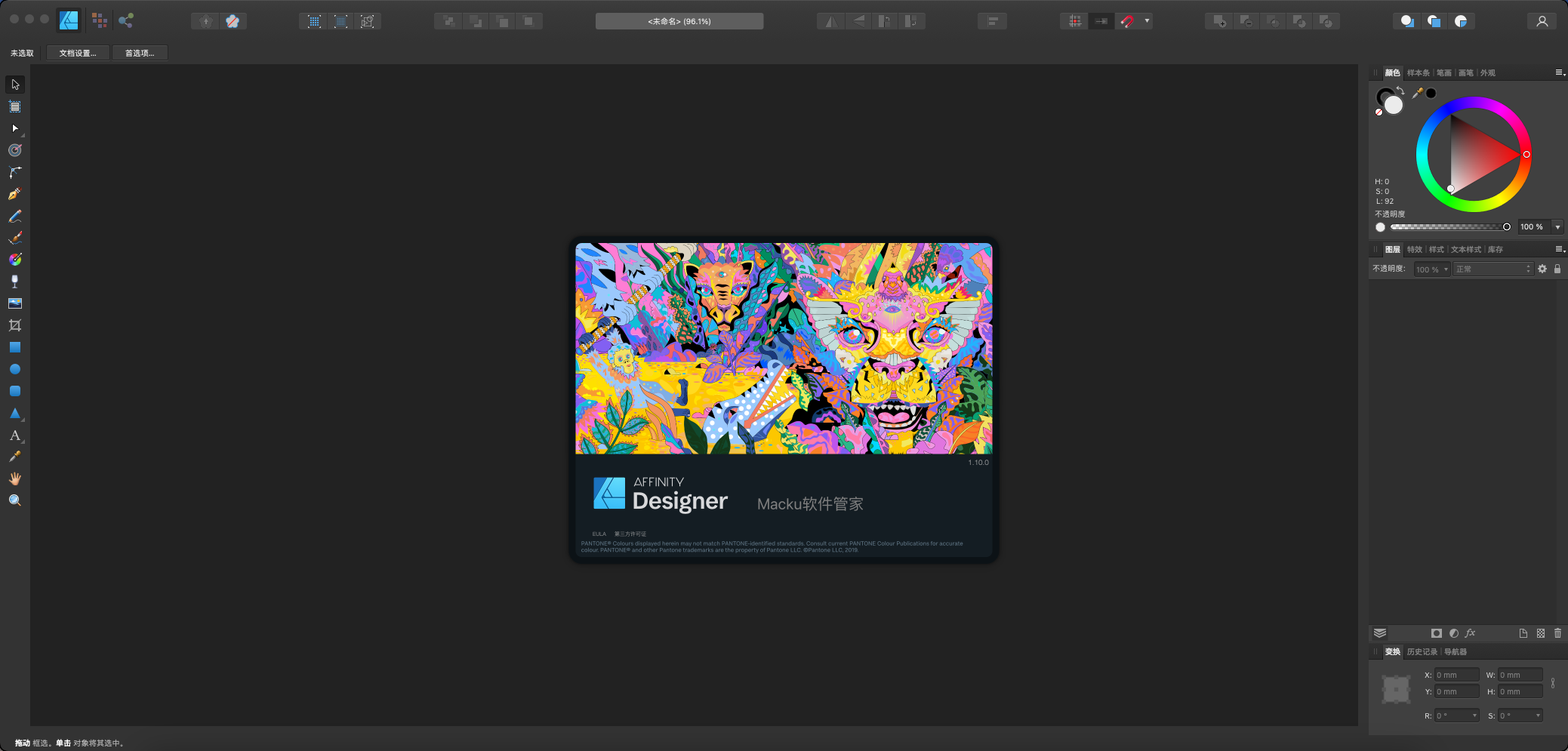Click the boolean Subtract operation icon
Screen dimensions: 1568x751
click(1246, 21)
